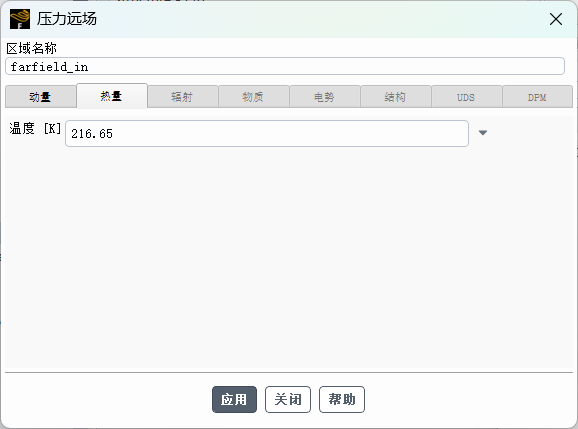This screenshot has height=429, width=578.
Task: Switch to the DPM tab
Action: (x=537, y=97)
